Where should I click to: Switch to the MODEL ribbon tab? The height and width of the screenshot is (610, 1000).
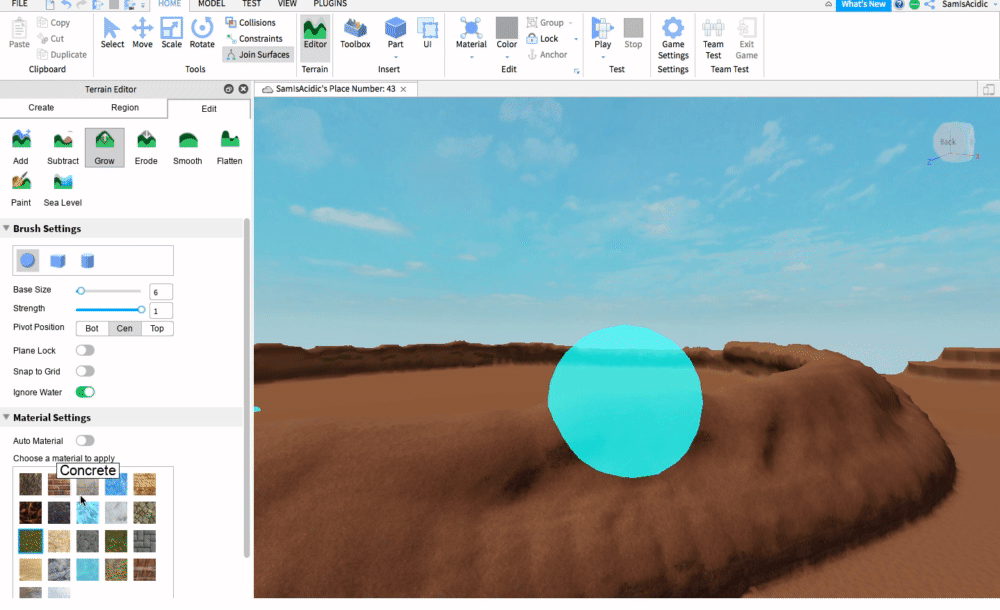point(211,4)
